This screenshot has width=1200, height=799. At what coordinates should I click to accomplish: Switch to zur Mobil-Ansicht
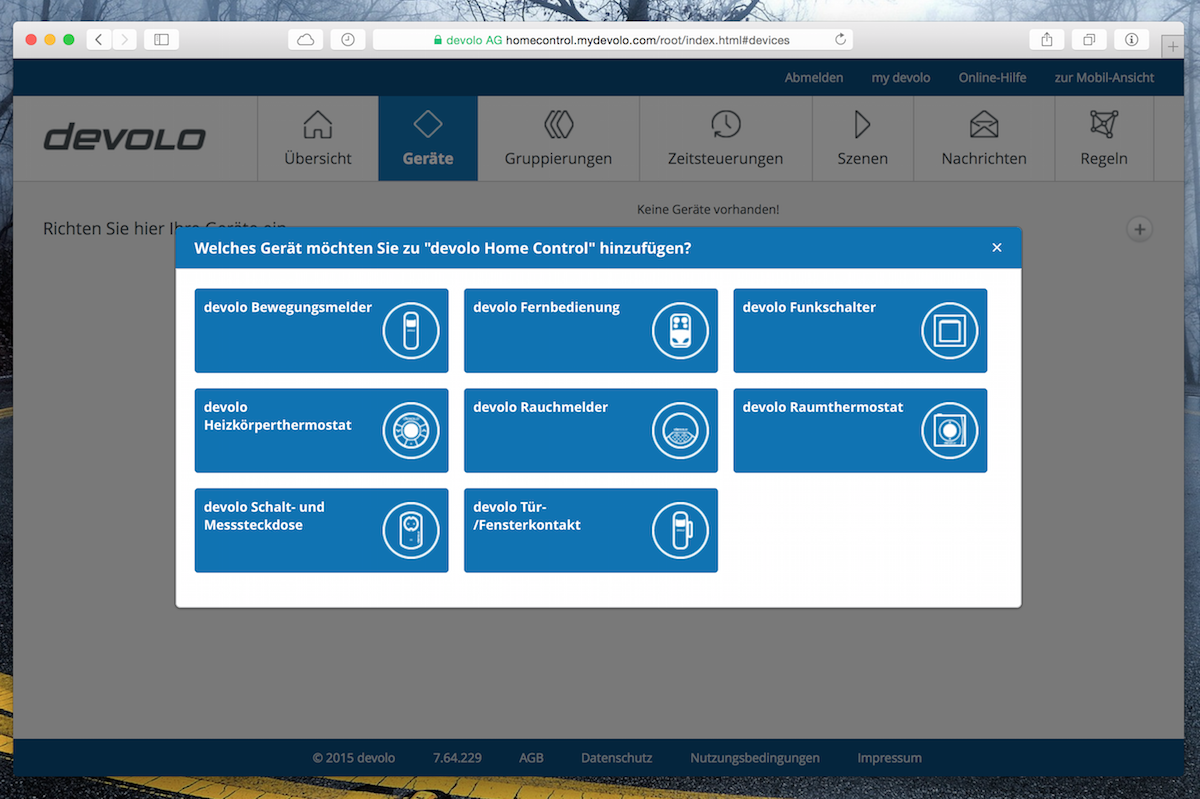tap(1104, 78)
